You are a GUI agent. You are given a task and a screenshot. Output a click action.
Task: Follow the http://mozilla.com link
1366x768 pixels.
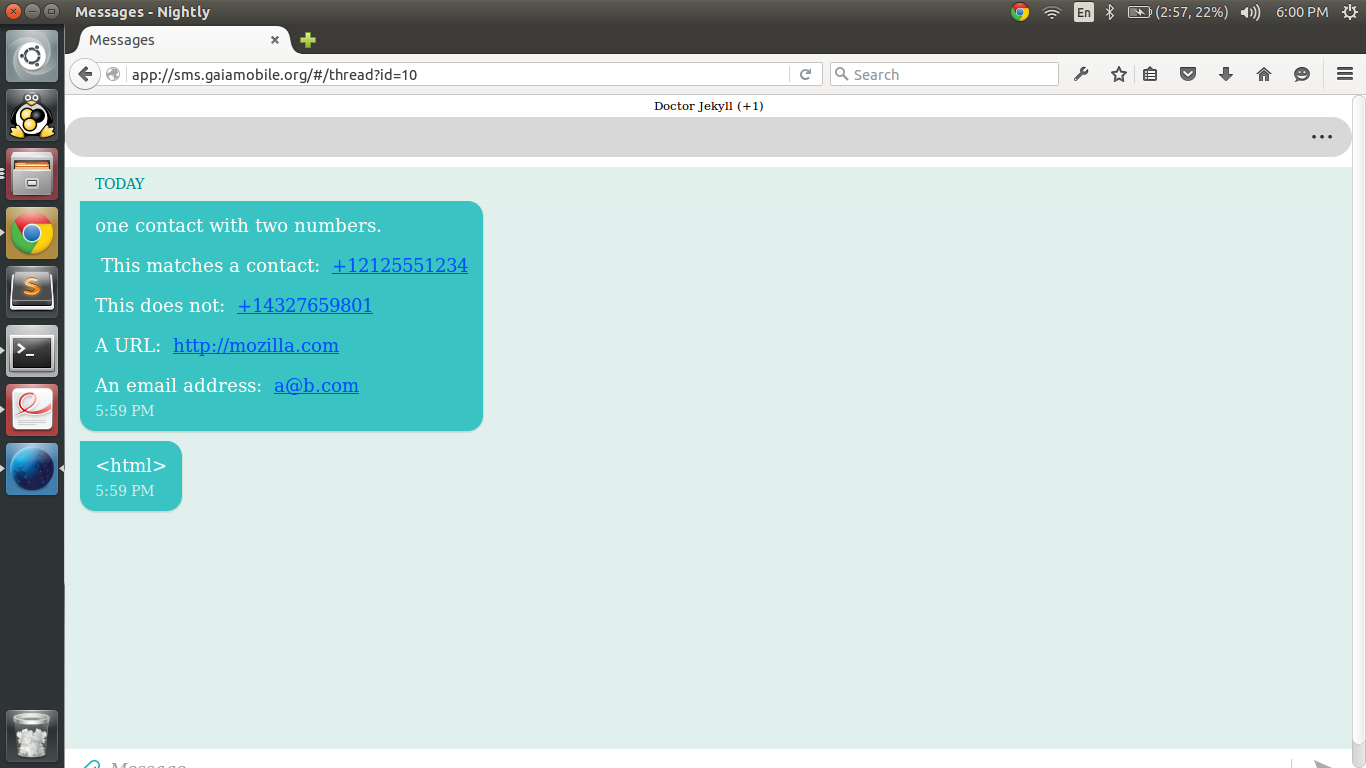click(256, 345)
